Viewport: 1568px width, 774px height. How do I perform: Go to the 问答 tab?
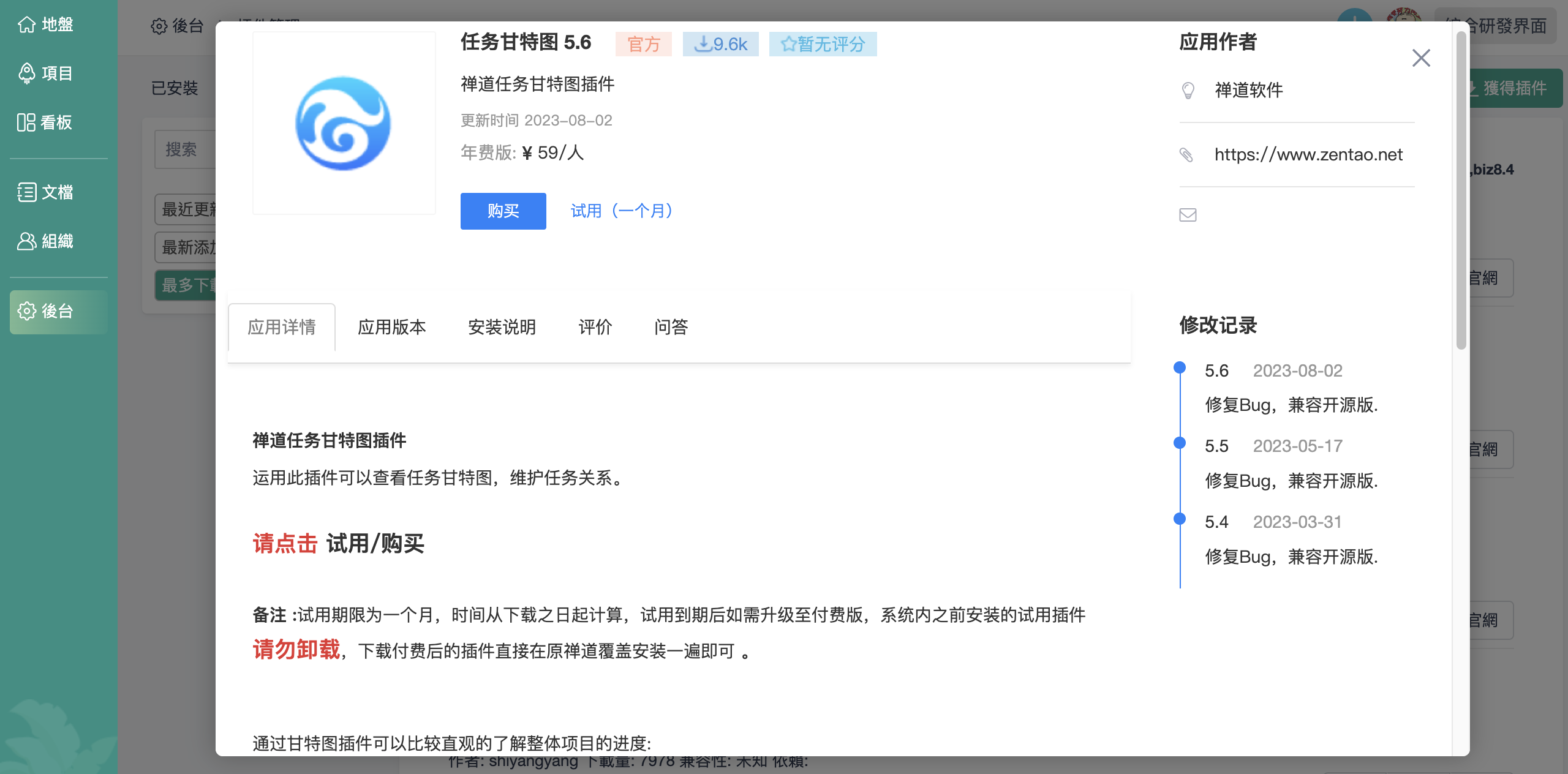click(x=671, y=327)
